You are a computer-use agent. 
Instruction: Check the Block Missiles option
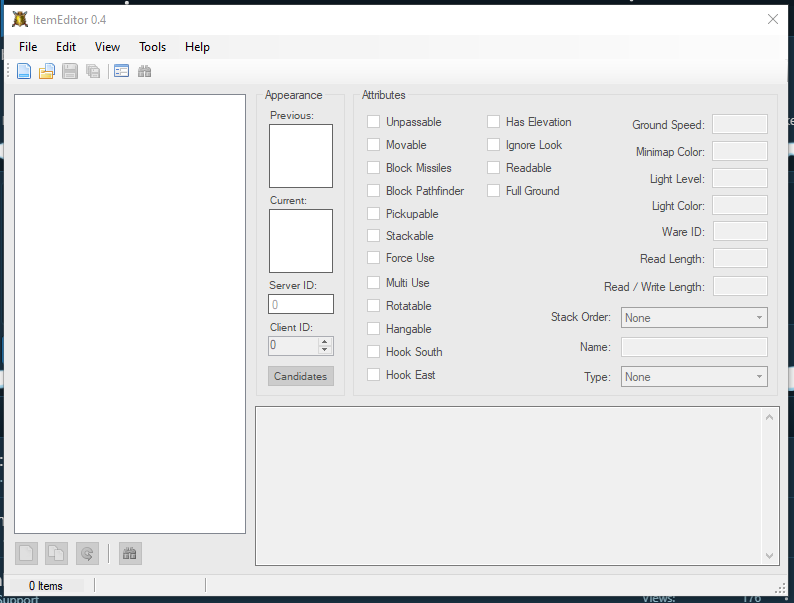click(x=373, y=168)
